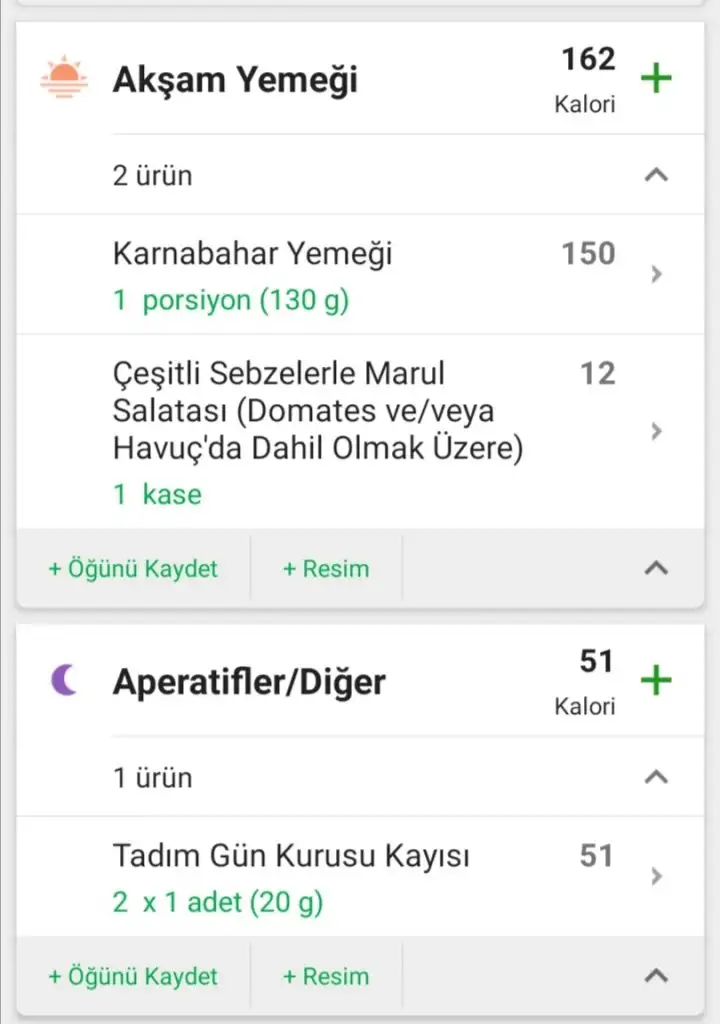Collapse Akşam Yemeği footer chevron
This screenshot has width=720, height=1024.
[656, 568]
